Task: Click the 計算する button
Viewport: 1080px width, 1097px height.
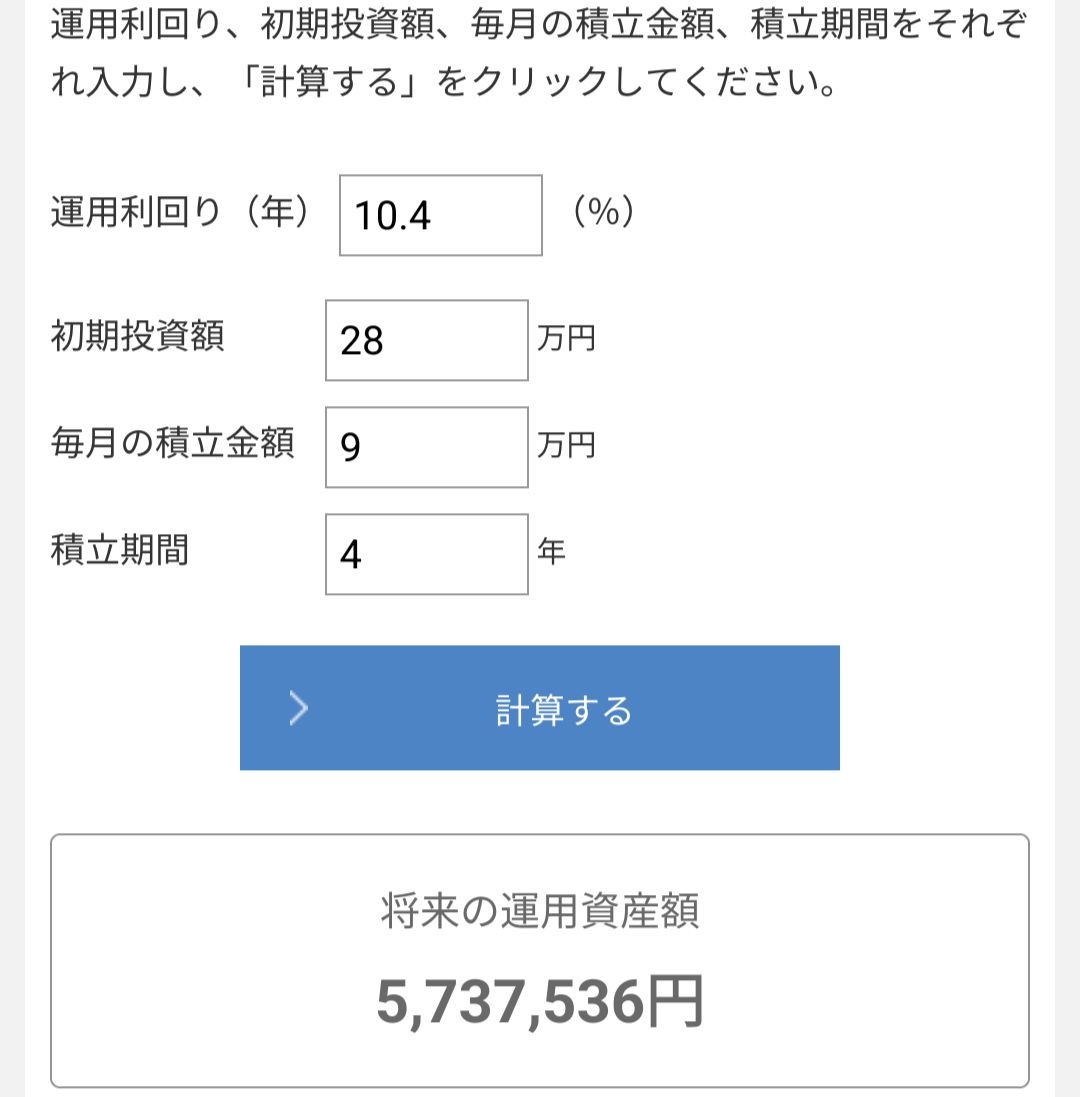Action: [539, 708]
